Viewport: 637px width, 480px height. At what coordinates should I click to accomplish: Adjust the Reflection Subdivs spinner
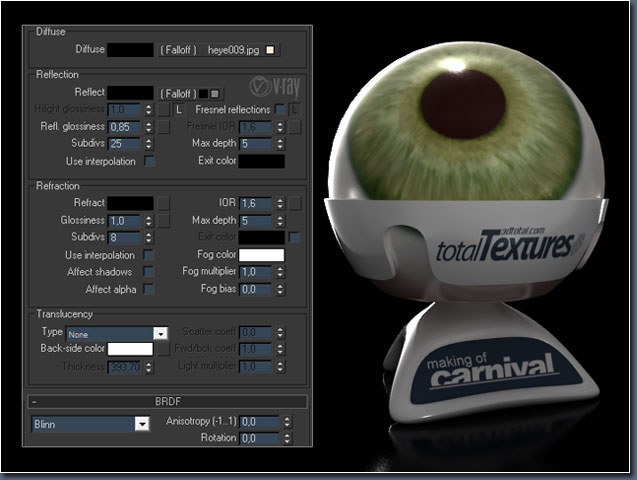point(149,144)
